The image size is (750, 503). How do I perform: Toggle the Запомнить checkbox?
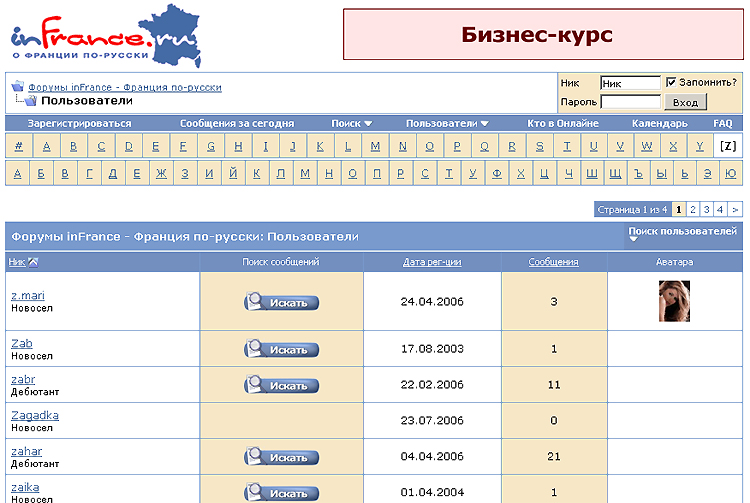coord(672,82)
